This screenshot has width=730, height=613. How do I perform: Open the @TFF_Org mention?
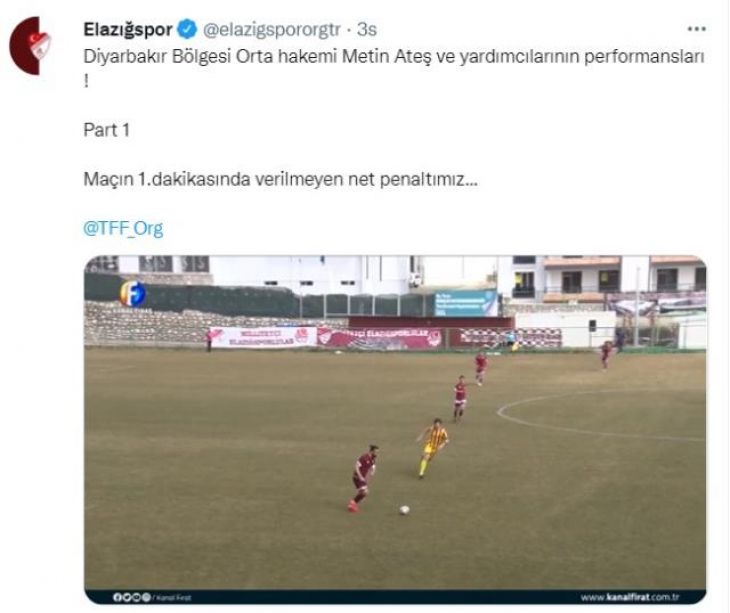123,229
